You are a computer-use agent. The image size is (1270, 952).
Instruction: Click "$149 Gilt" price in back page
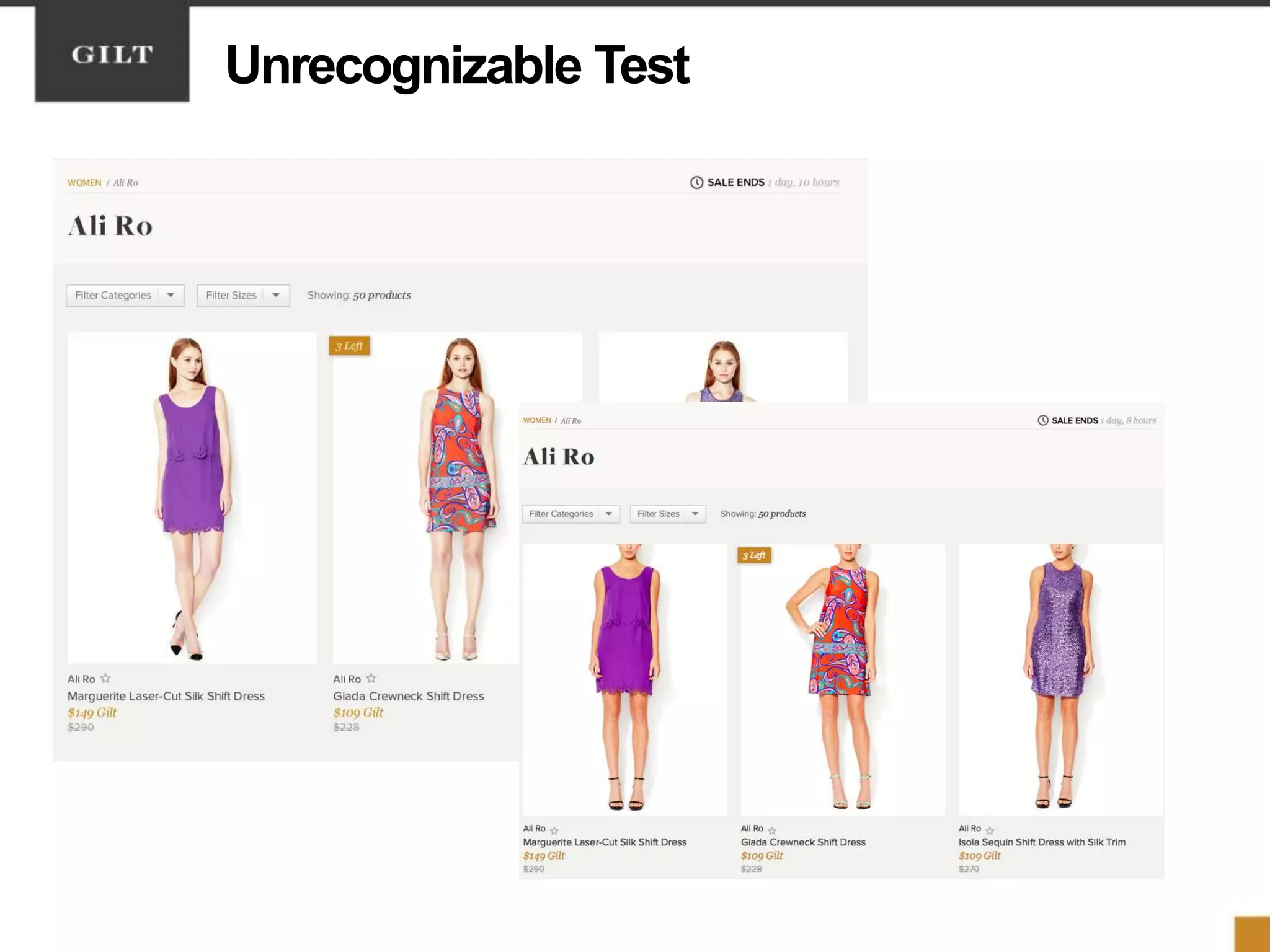click(92, 713)
